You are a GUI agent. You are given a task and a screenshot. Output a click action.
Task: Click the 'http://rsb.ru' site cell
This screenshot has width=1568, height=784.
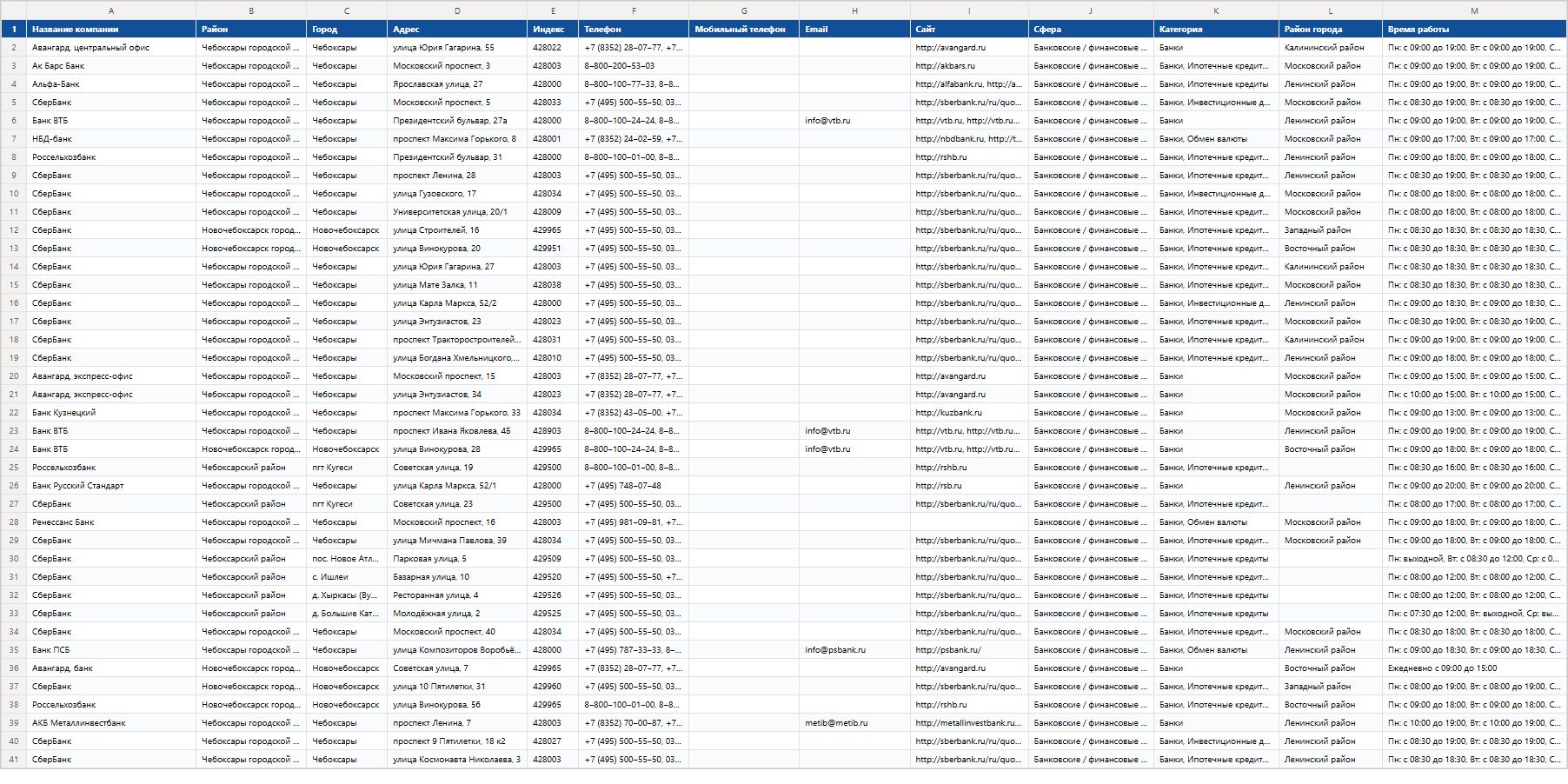[969, 486]
